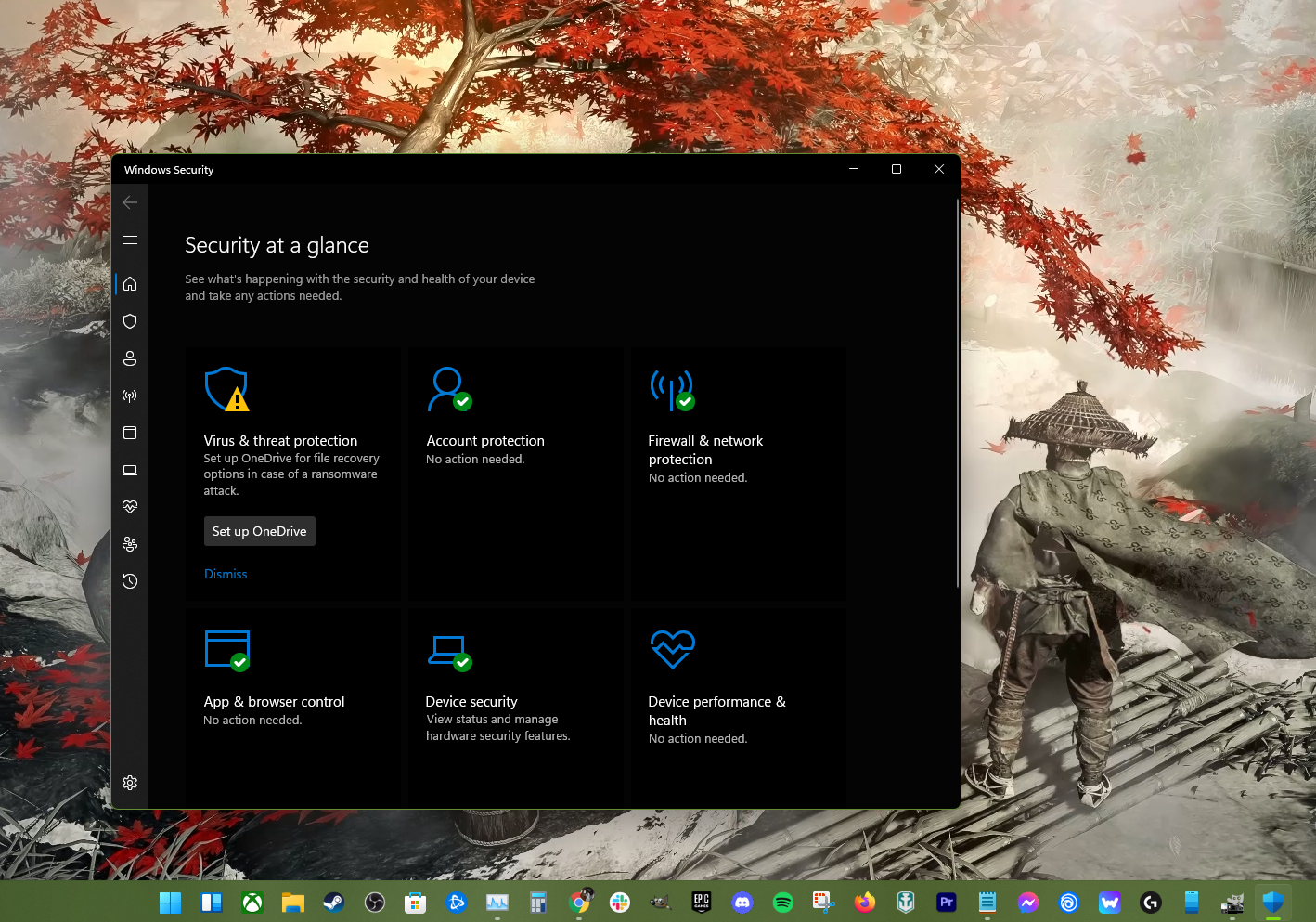
Task: Open App & browser control card title
Action: pos(274,702)
